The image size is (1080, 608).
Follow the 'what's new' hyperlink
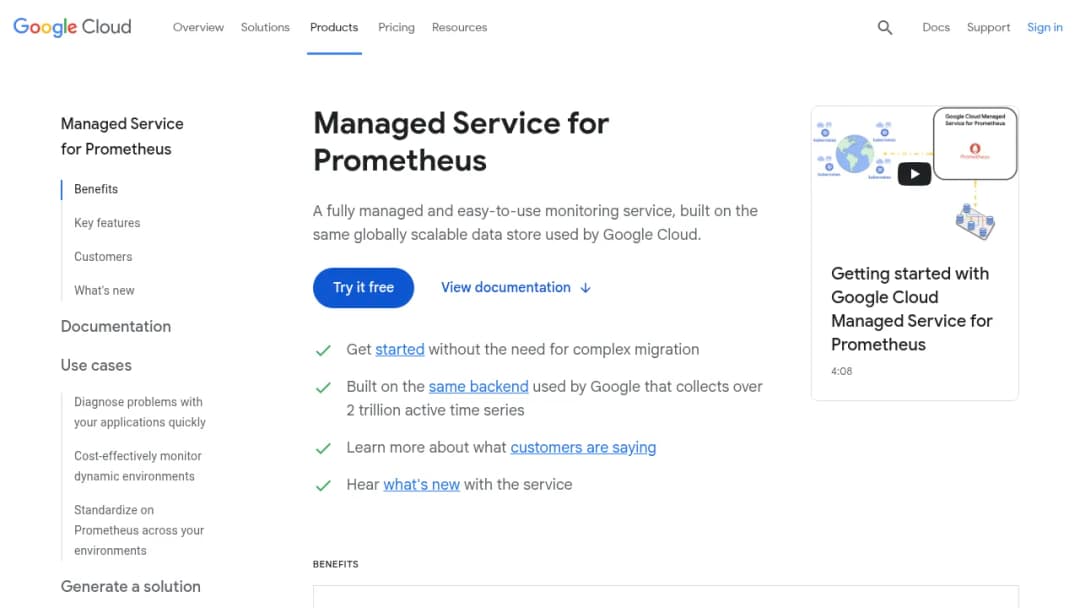tap(421, 485)
